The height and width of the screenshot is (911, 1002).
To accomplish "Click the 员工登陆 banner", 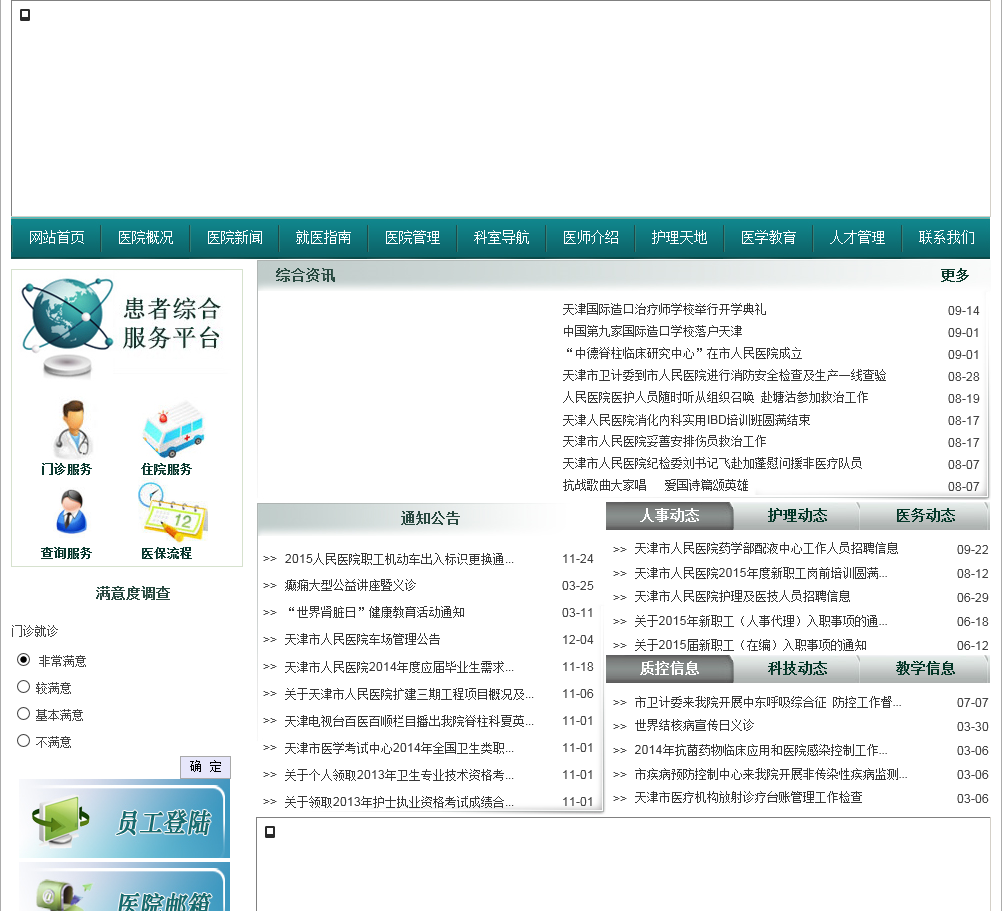I will click(x=124, y=818).
